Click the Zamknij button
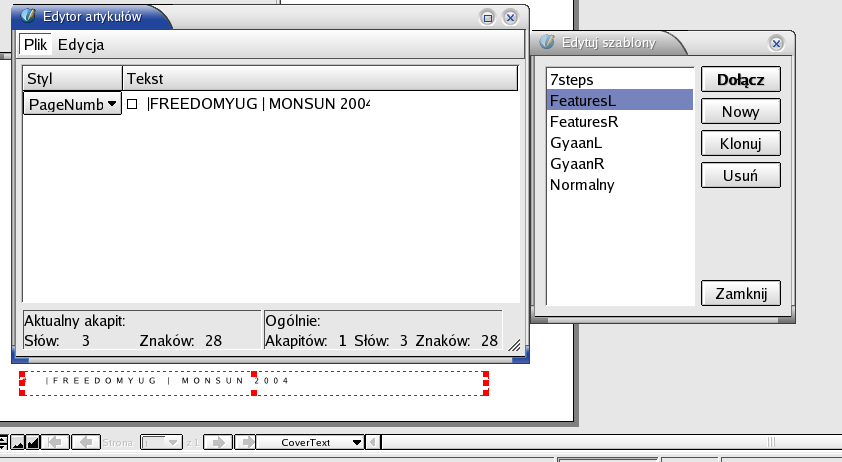The height and width of the screenshot is (462, 842). [x=740, y=294]
